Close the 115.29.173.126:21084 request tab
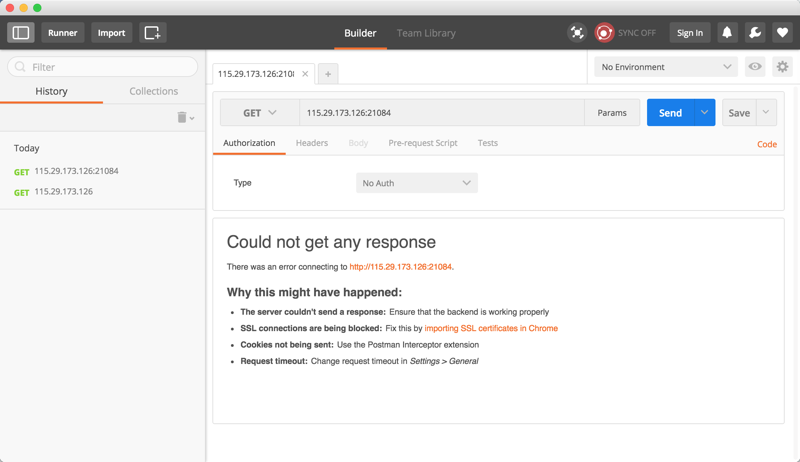Screen dimensions: 800x462 [305, 74]
